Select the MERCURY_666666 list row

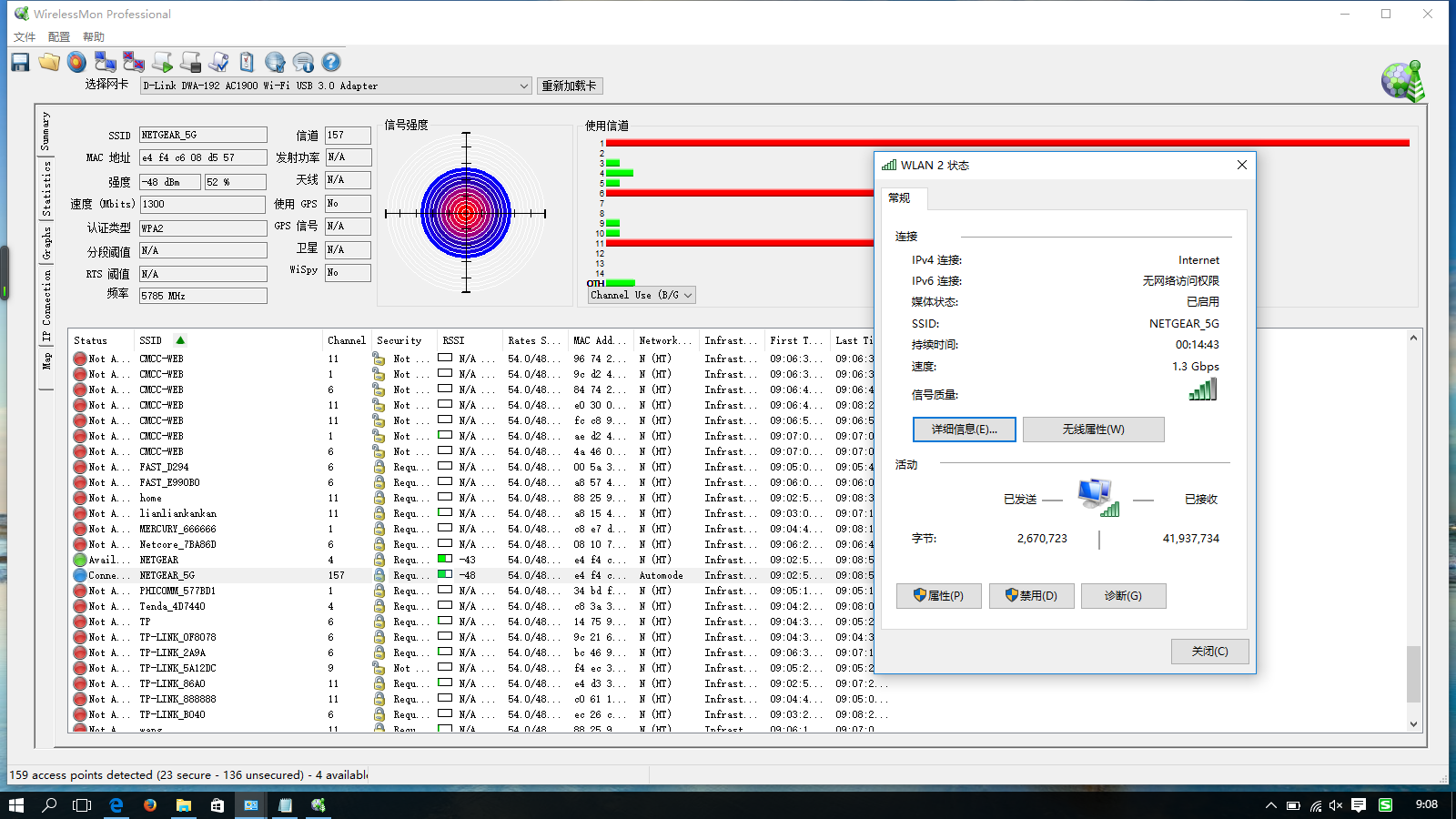472,529
